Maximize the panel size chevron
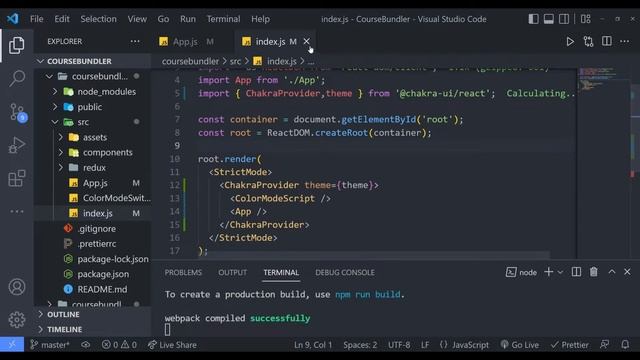 (x=612, y=272)
